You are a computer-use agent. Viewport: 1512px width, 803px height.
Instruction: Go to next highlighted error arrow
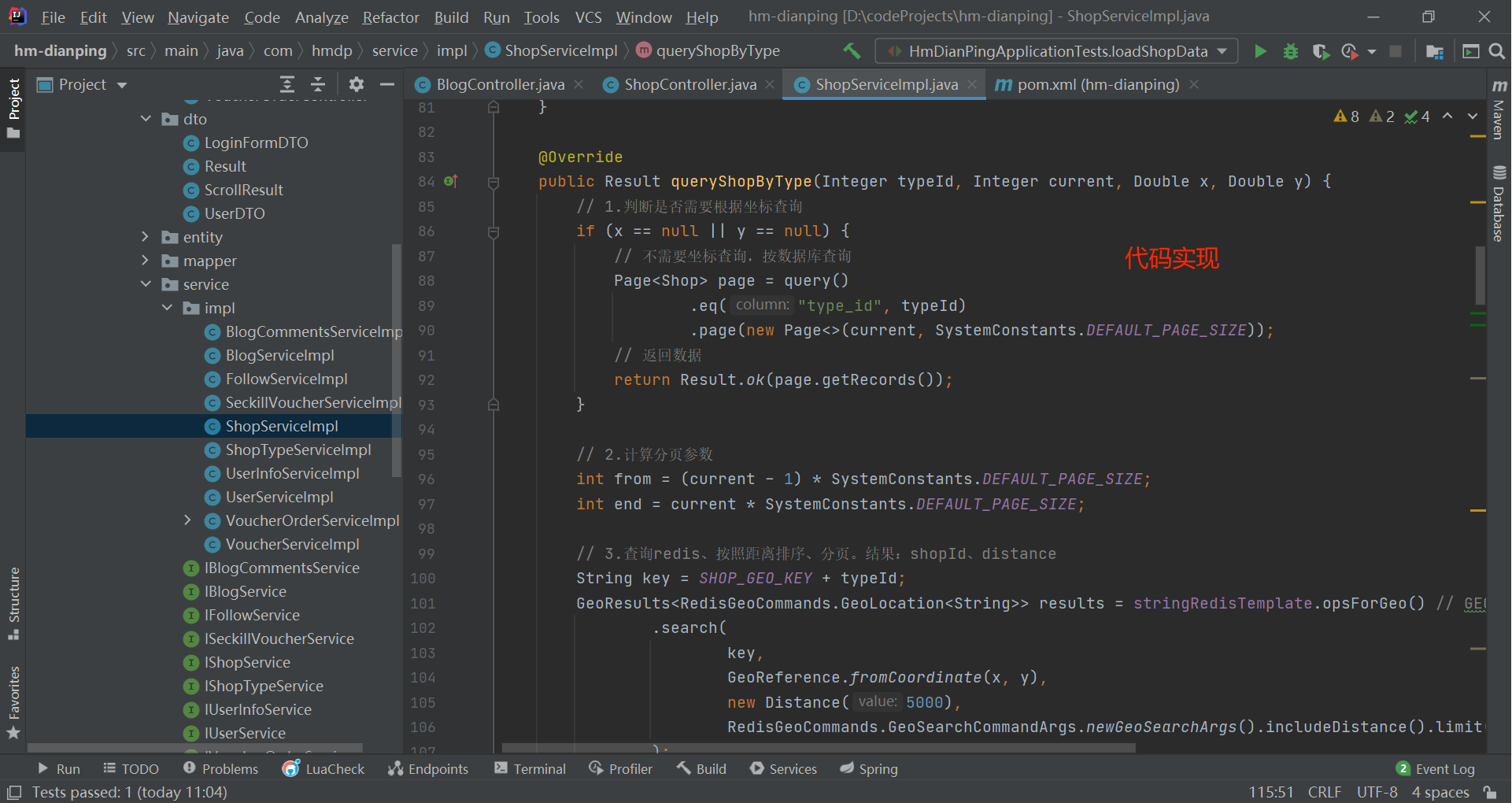tap(1473, 117)
